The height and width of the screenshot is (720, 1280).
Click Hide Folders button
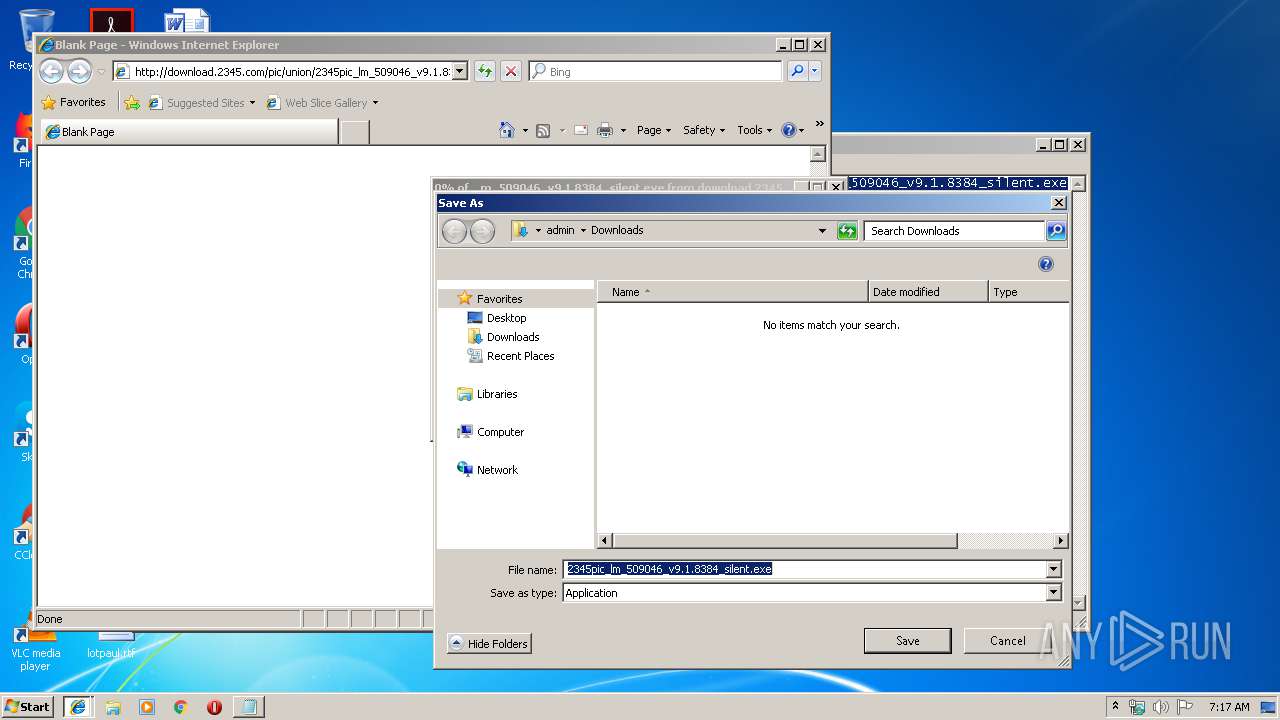pyautogui.click(x=489, y=643)
